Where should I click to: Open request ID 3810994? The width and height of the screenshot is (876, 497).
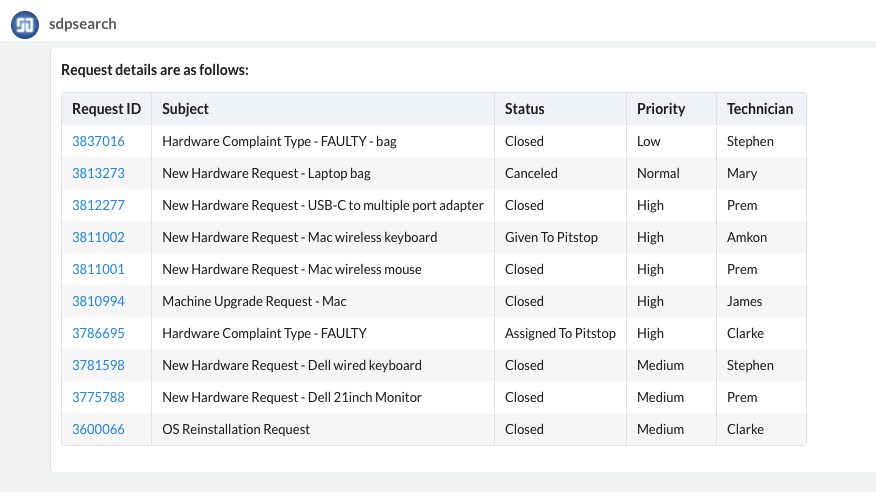(98, 301)
